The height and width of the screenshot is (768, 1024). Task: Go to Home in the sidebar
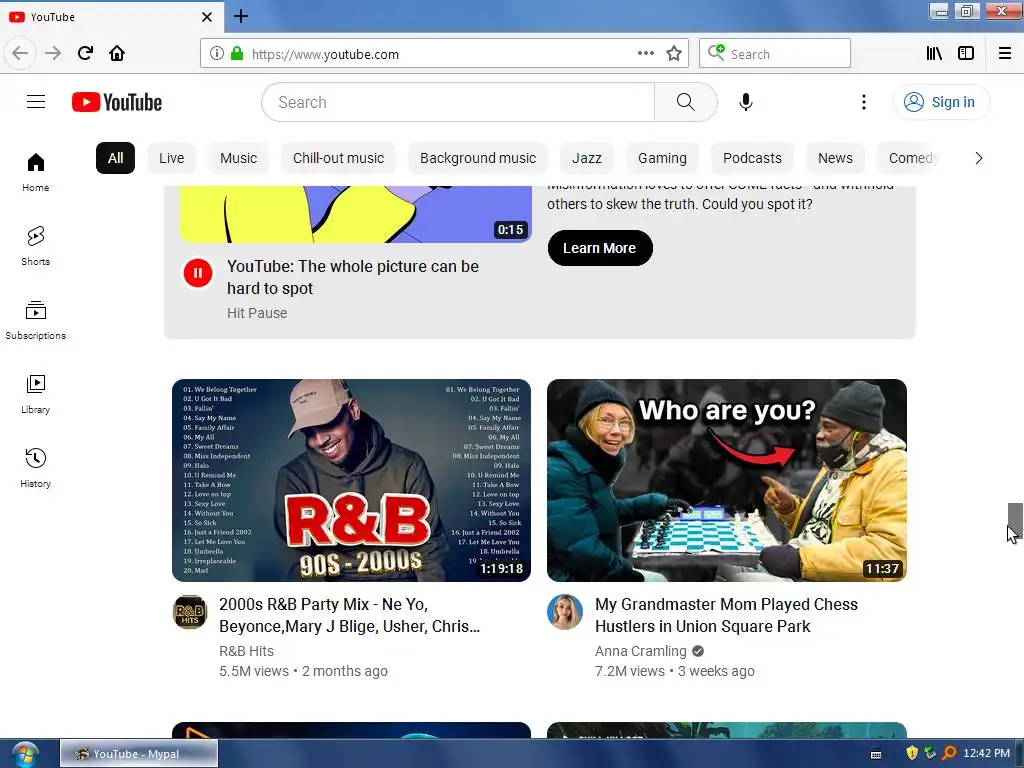(x=35, y=172)
